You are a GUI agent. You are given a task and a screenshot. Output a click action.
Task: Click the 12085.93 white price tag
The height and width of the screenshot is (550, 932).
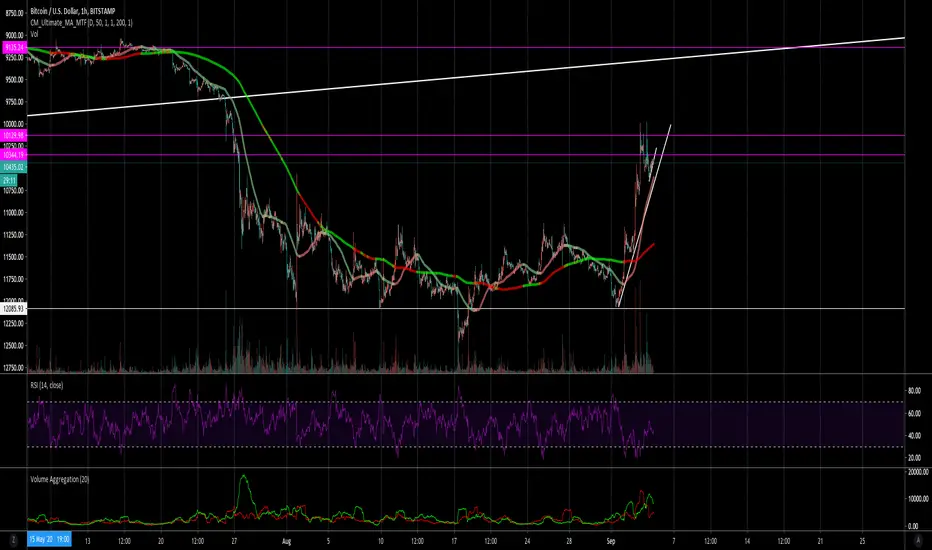pos(14,309)
